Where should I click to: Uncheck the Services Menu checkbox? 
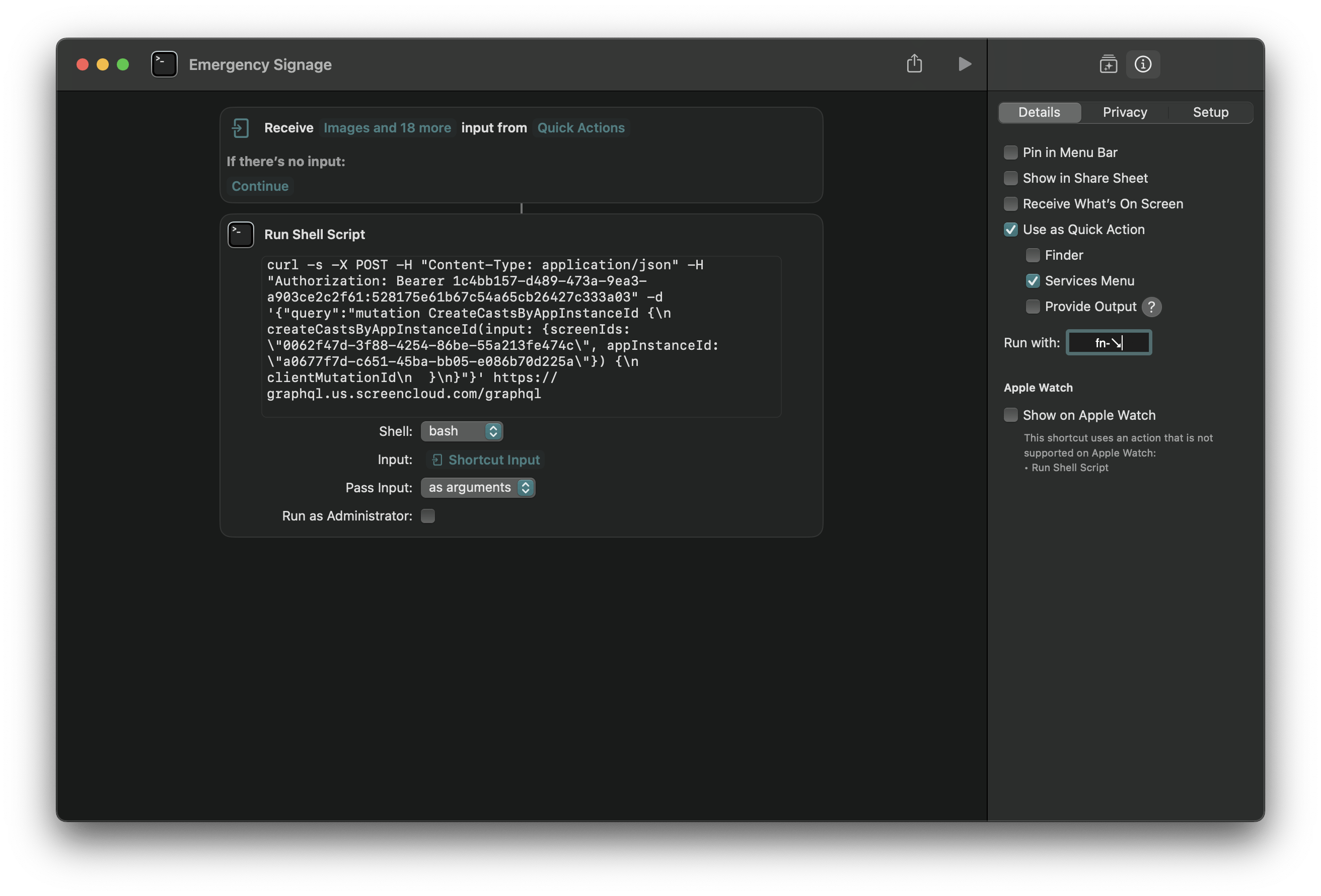coord(1032,281)
